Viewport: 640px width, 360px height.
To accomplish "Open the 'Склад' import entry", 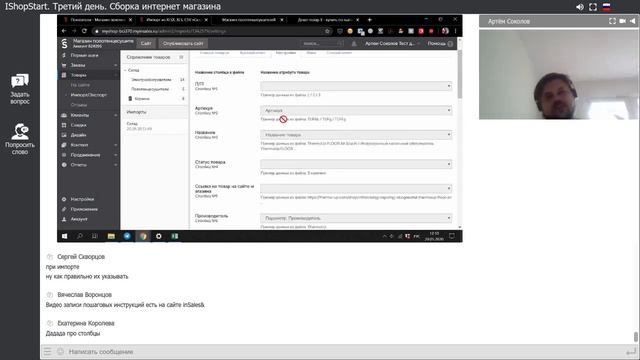I will pyautogui.click(x=139, y=126).
